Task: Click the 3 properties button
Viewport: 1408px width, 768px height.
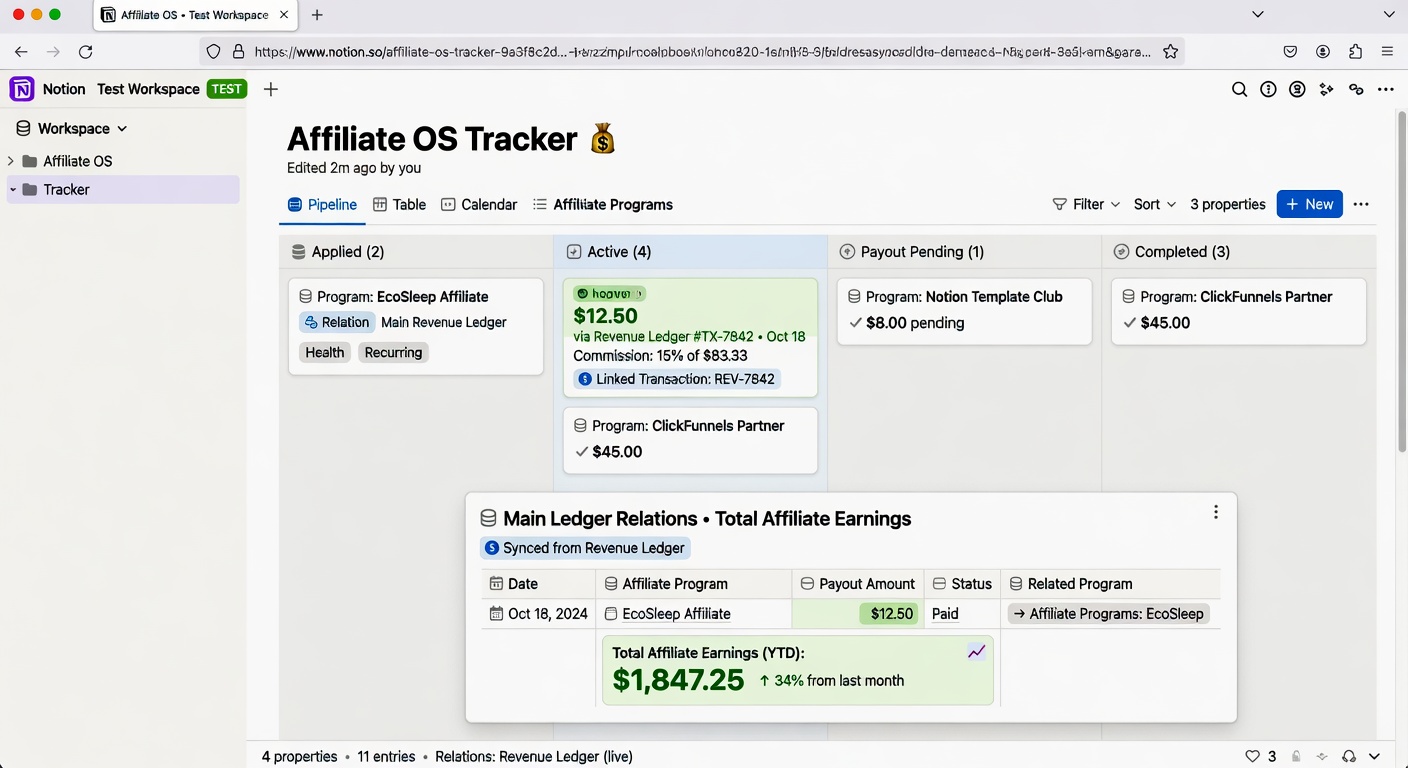Action: pos(1228,204)
